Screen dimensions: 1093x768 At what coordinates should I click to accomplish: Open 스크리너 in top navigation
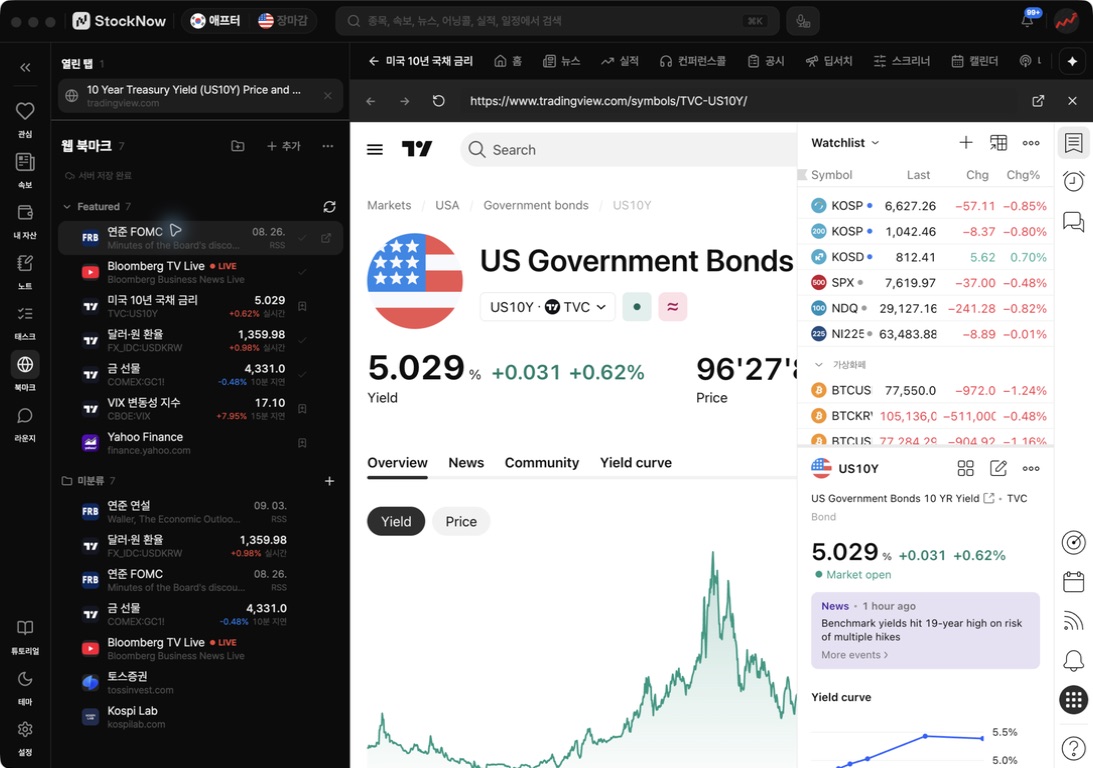pos(902,61)
